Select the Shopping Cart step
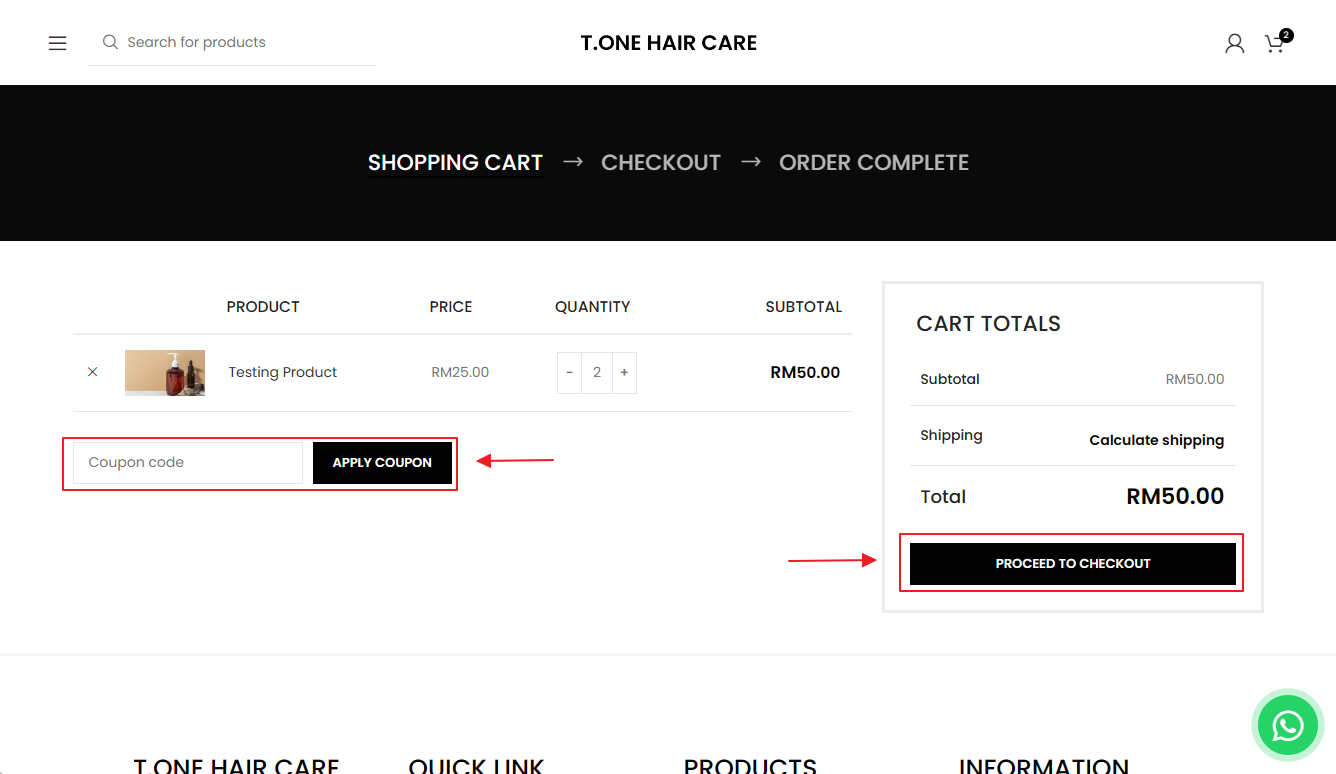 pyautogui.click(x=455, y=163)
